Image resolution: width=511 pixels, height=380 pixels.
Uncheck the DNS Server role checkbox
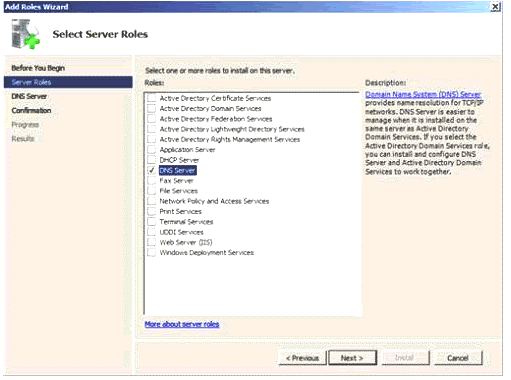pos(151,170)
